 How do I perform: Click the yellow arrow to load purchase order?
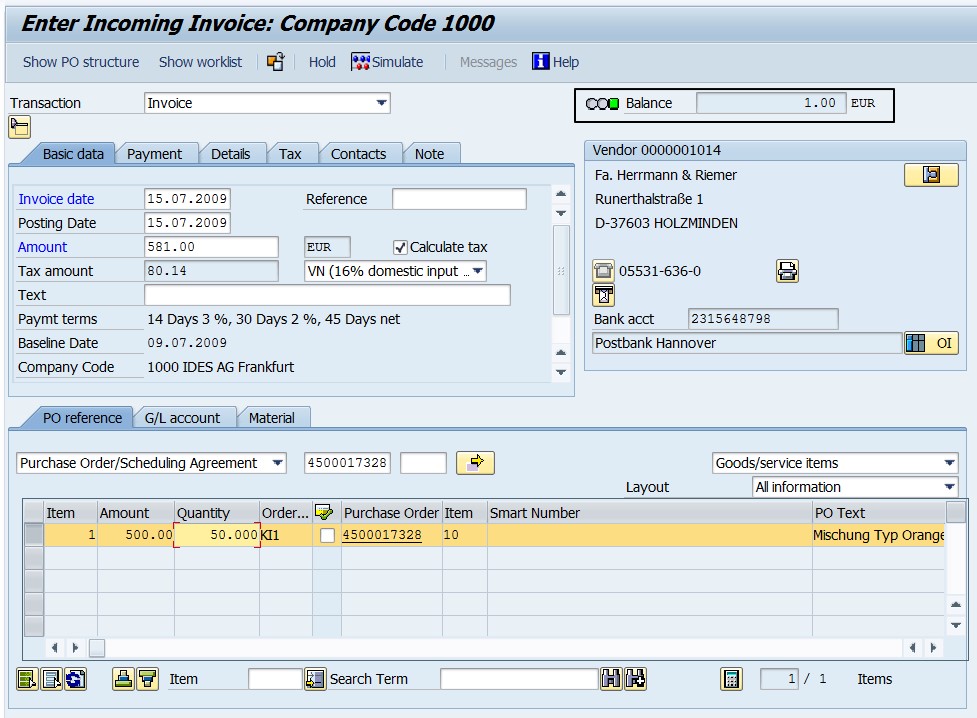pyautogui.click(x=475, y=463)
